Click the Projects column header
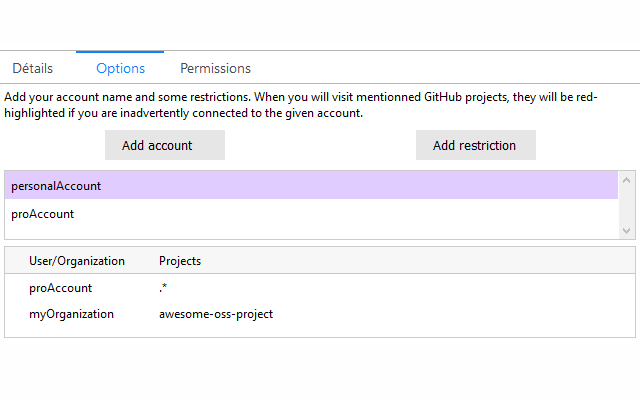This screenshot has width=640, height=400. 180,261
